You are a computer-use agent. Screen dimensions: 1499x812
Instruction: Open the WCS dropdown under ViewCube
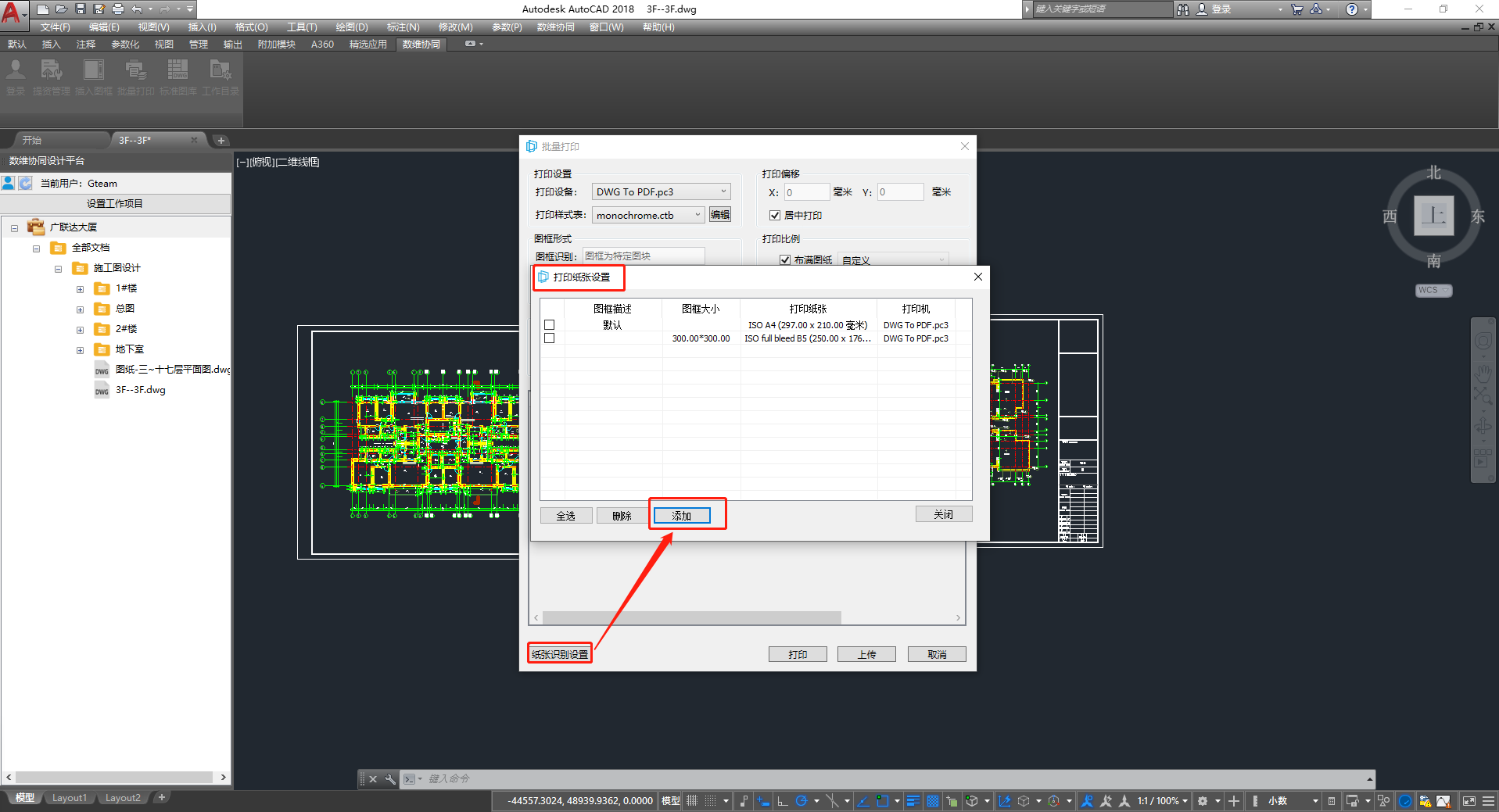point(1433,290)
